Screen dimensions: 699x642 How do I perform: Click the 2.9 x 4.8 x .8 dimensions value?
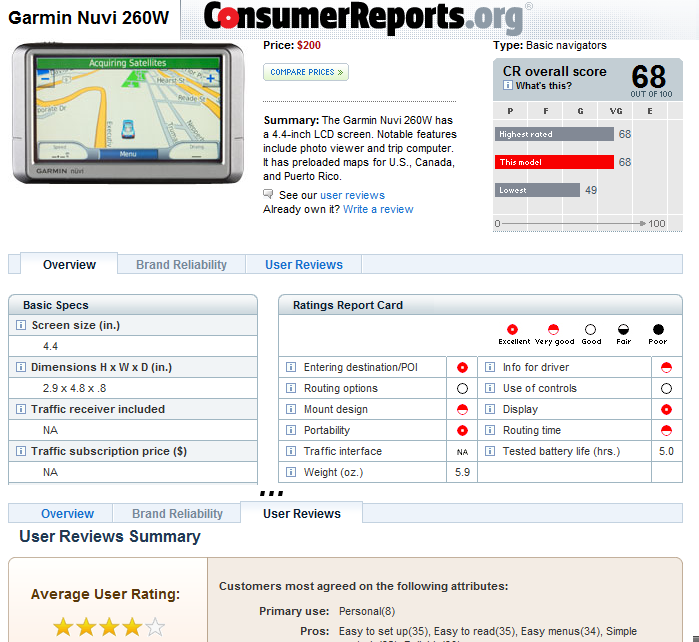[74, 388]
